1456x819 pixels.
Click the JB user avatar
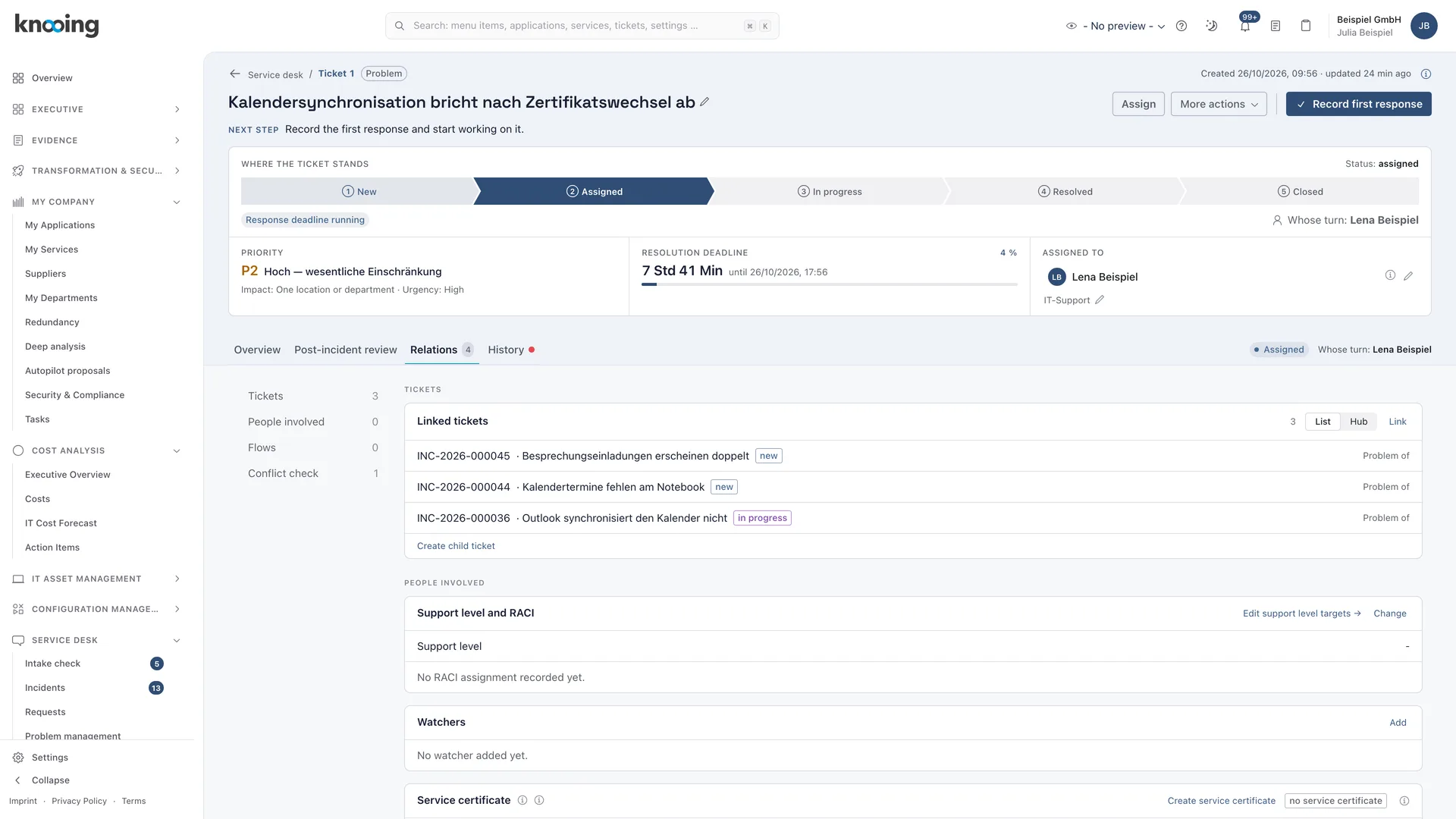1424,26
